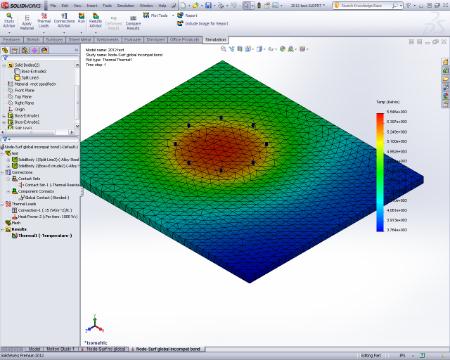Open DisplayManager tab icon
The image size is (450, 360).
(45, 50)
